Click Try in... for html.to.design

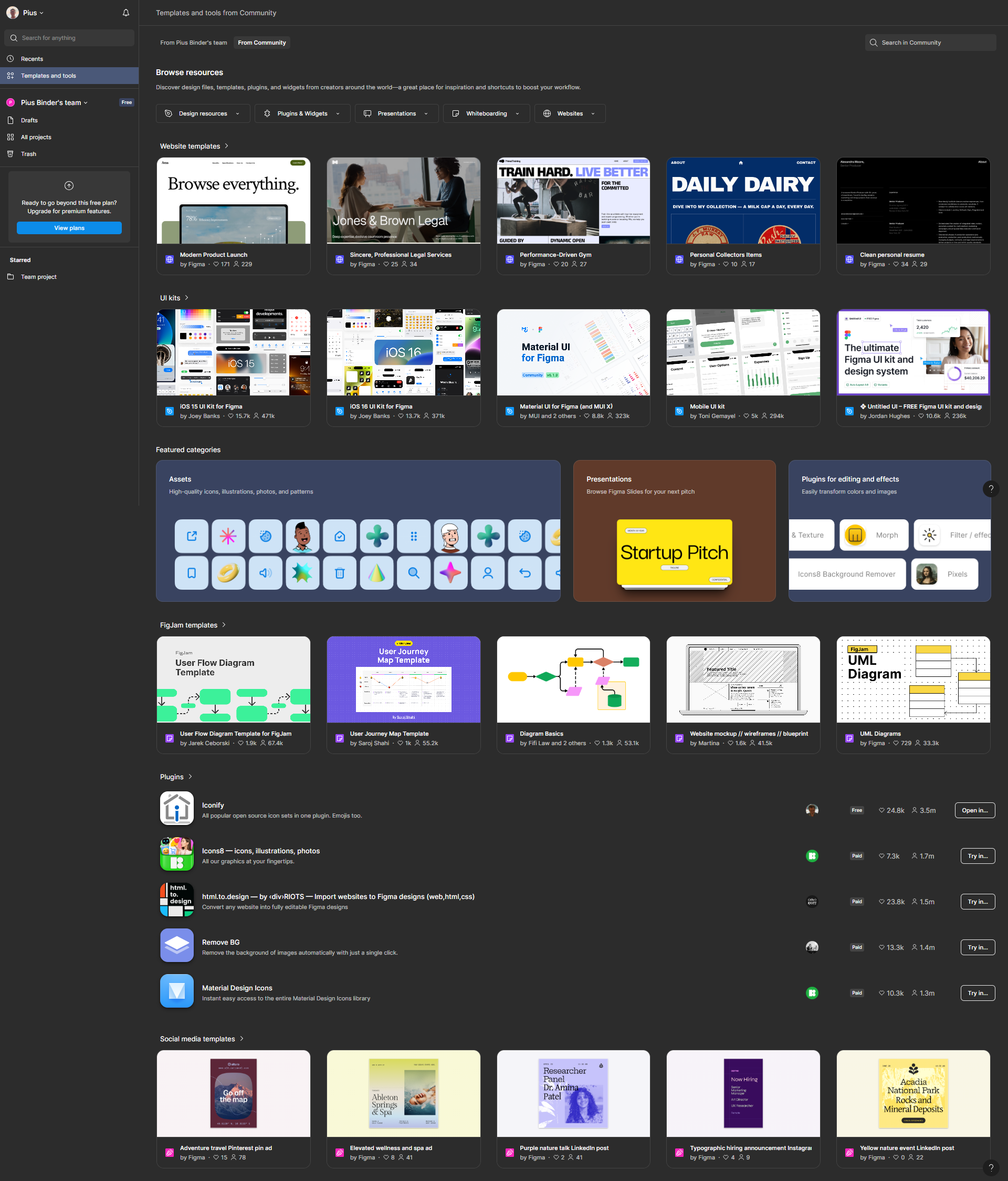[977, 902]
